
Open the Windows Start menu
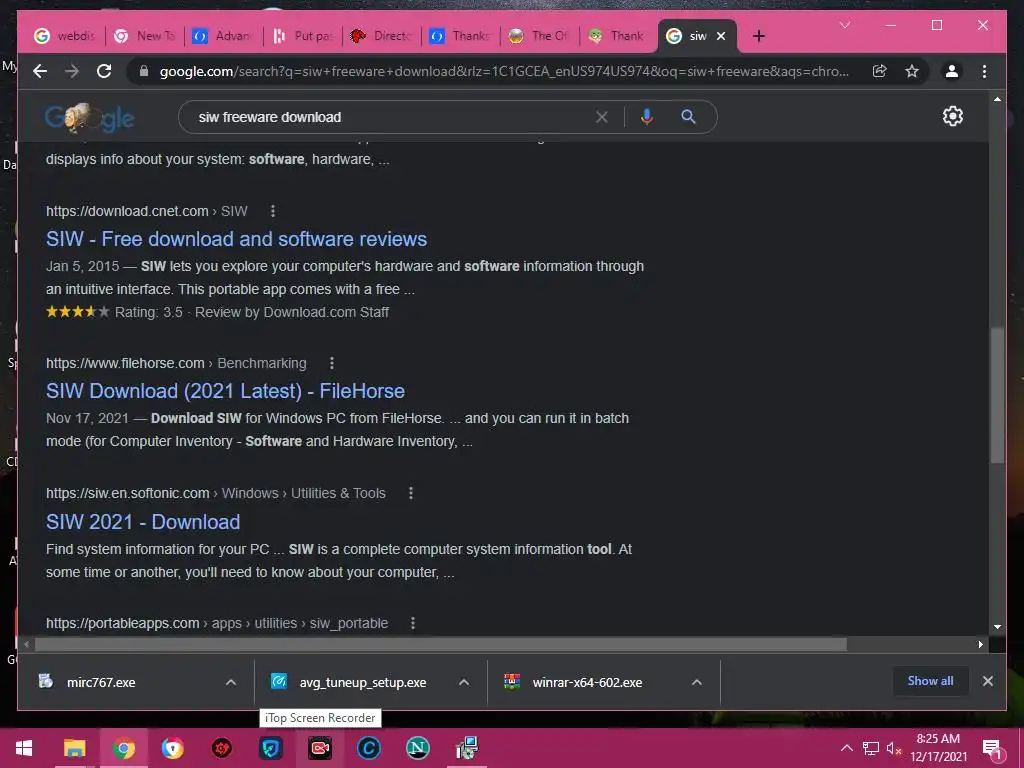pos(24,748)
